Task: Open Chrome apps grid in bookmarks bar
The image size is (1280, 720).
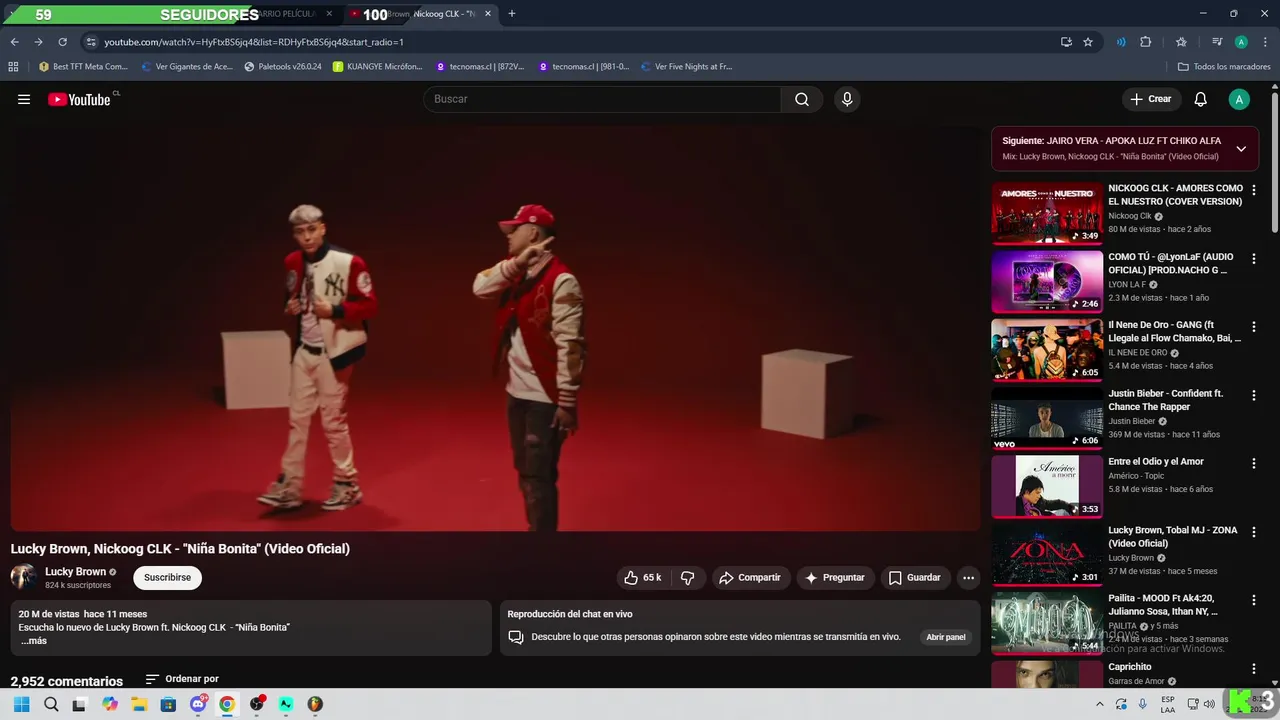Action: (13, 67)
